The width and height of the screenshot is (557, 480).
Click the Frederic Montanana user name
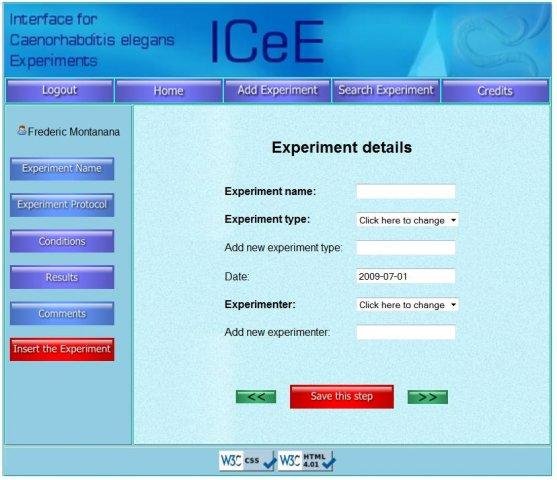click(x=74, y=132)
